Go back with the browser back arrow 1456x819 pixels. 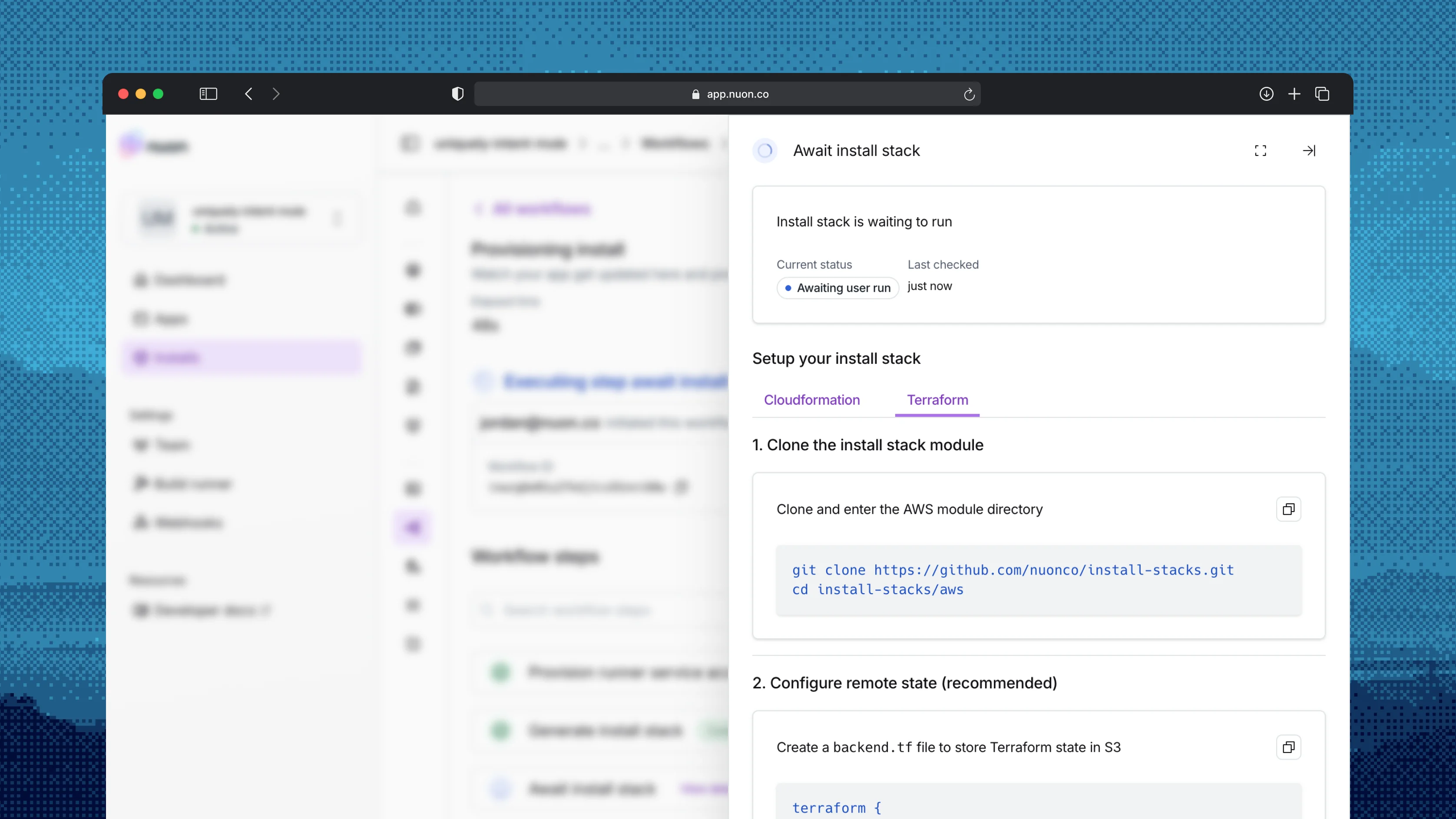click(249, 94)
